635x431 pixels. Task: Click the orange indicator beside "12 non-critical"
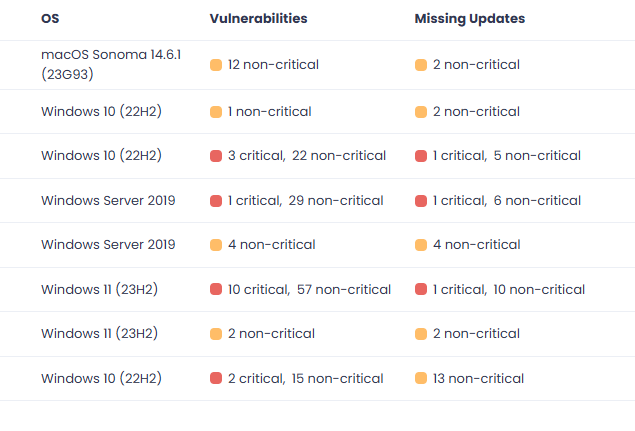click(215, 65)
